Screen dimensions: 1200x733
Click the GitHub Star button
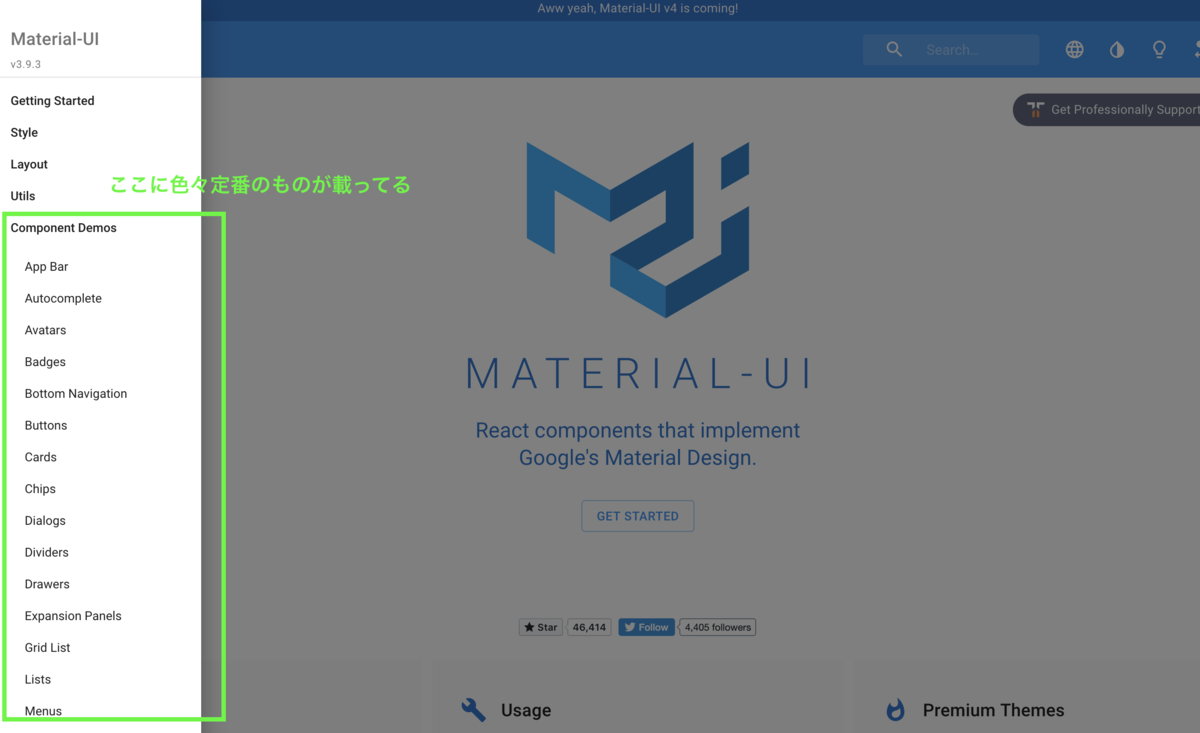(x=541, y=627)
